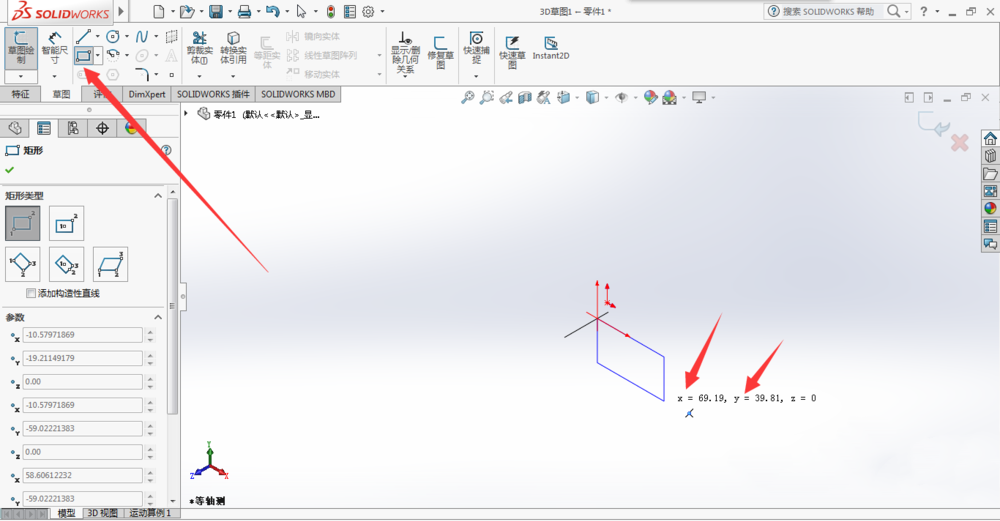Collapse the Parameters (参数) section

tap(158, 317)
